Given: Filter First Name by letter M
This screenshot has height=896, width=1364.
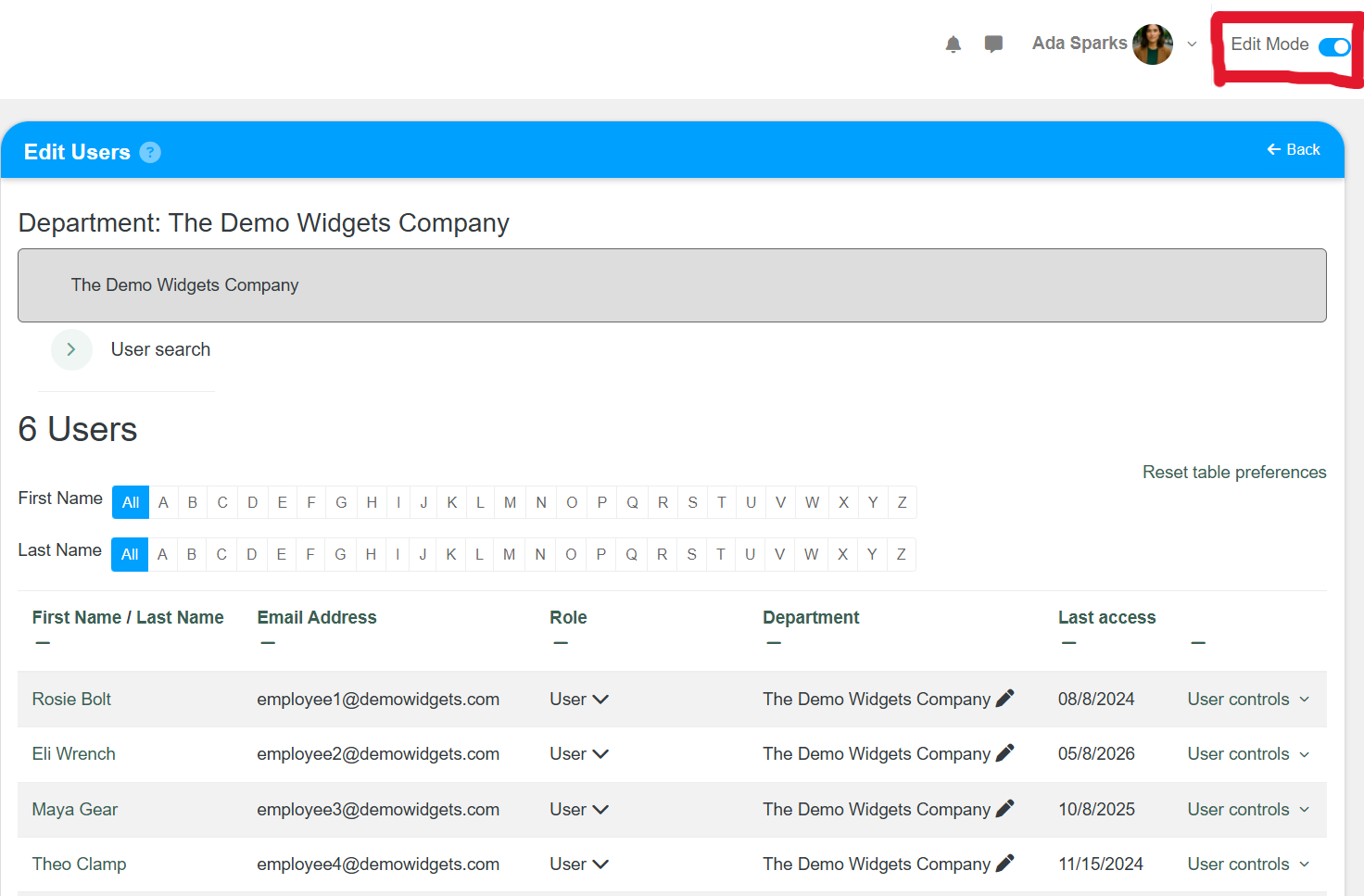Looking at the screenshot, I should pyautogui.click(x=510, y=502).
